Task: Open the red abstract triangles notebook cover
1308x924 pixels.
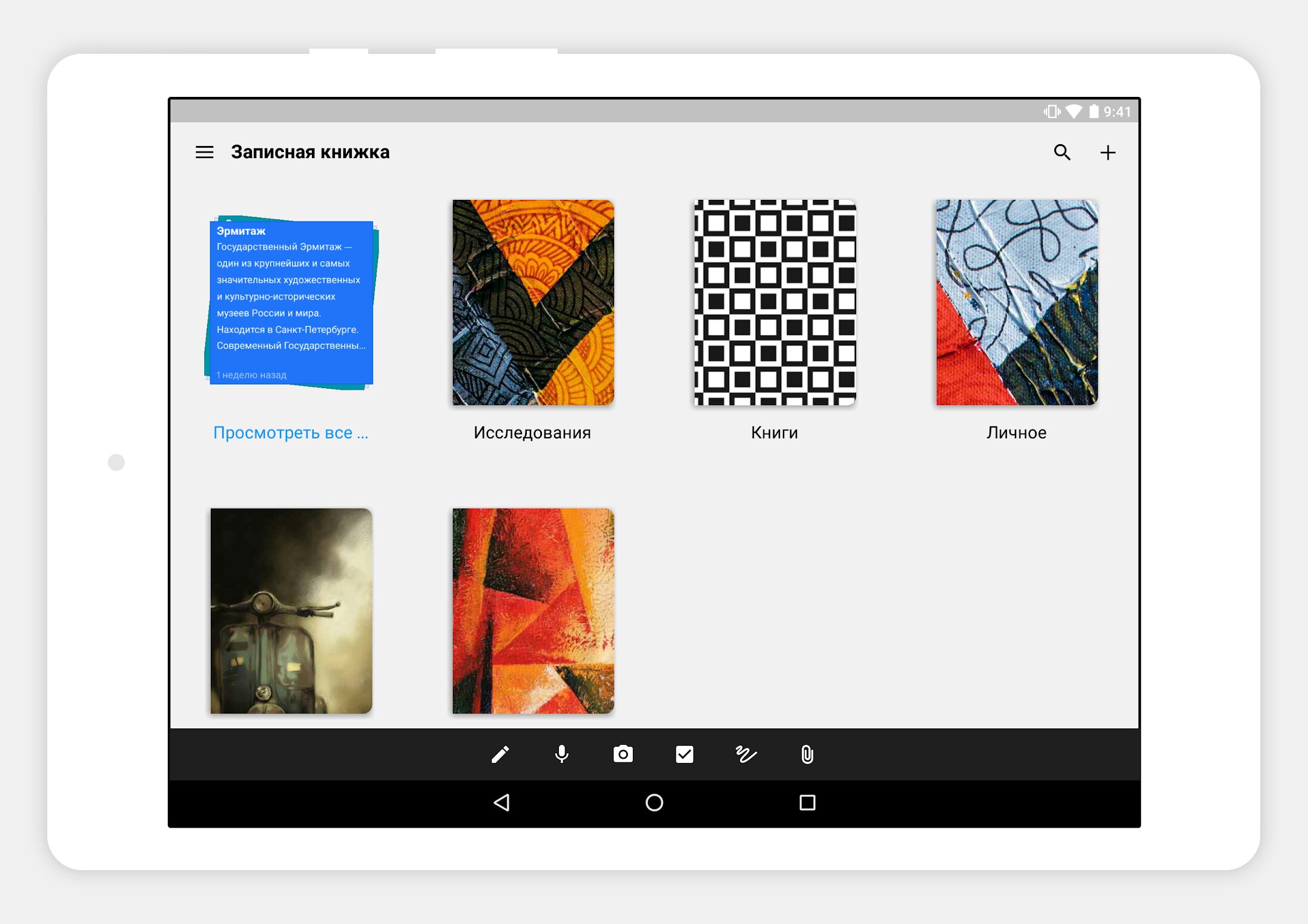Action: (x=533, y=610)
